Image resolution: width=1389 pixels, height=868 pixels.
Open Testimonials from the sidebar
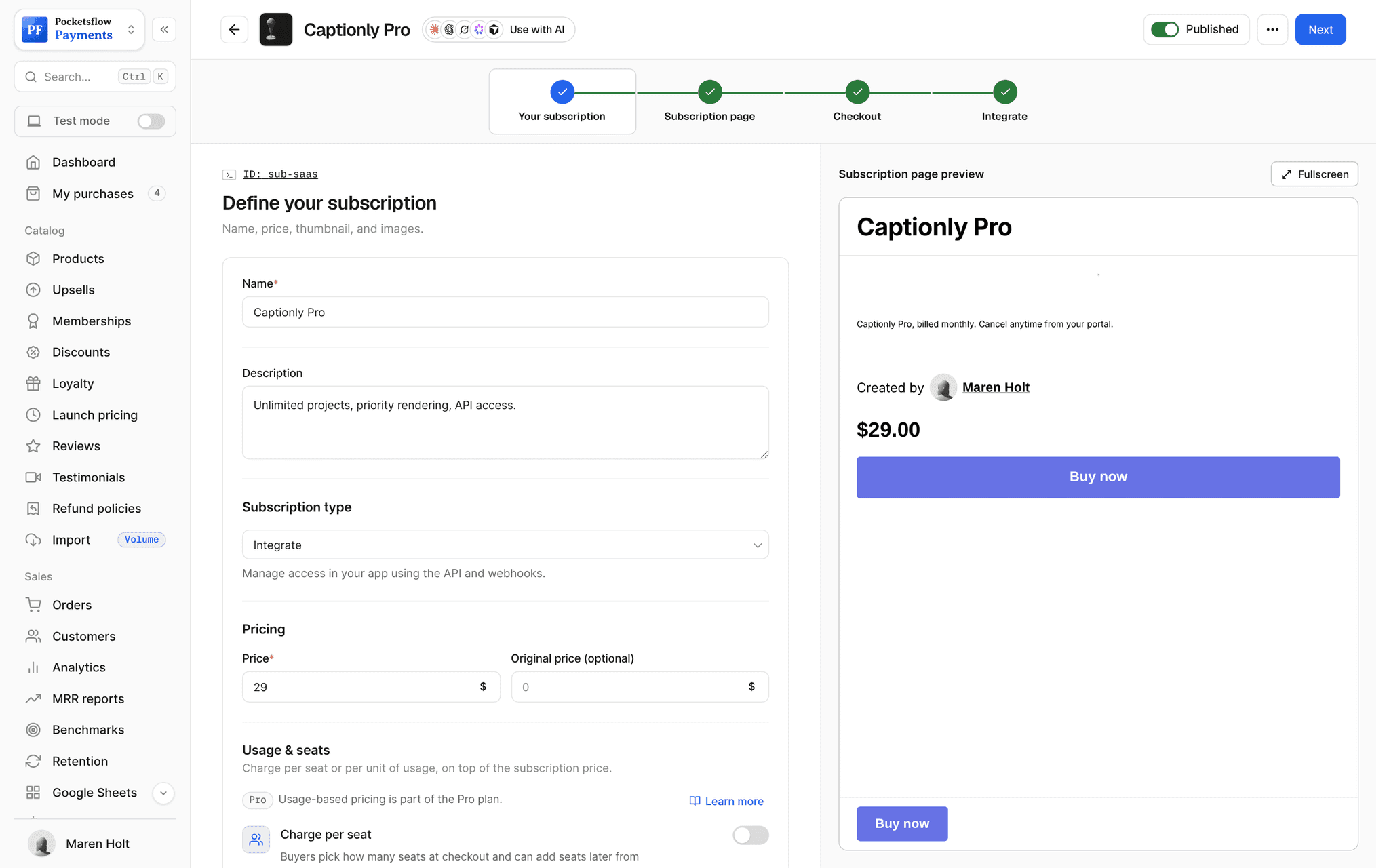(x=95, y=477)
